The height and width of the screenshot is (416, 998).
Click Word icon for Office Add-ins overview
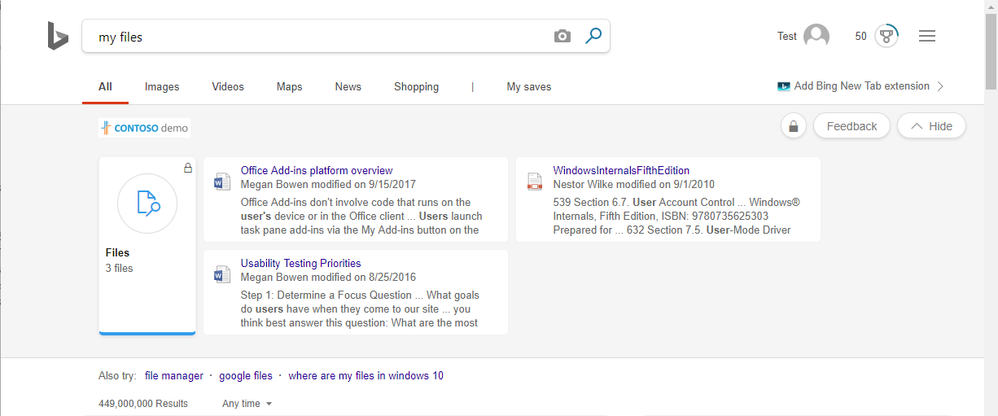point(221,183)
